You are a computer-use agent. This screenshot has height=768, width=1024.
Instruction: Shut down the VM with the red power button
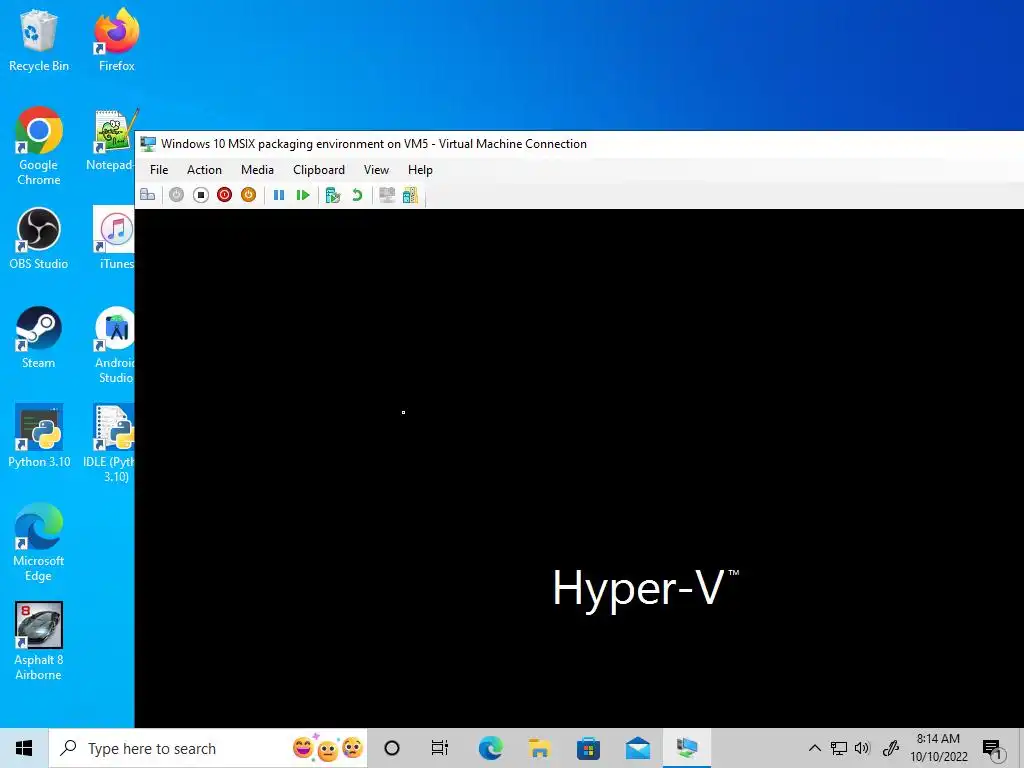(x=225, y=195)
